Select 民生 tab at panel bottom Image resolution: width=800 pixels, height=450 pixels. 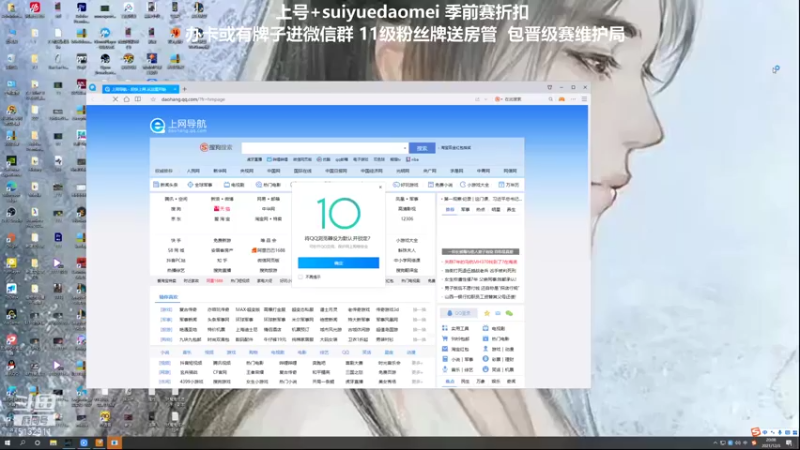(x=465, y=382)
